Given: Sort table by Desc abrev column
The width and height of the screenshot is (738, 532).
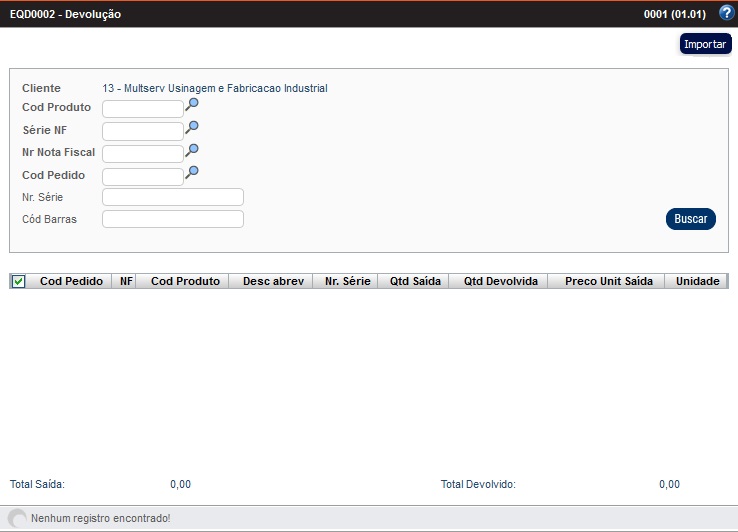Looking at the screenshot, I should coord(273,282).
